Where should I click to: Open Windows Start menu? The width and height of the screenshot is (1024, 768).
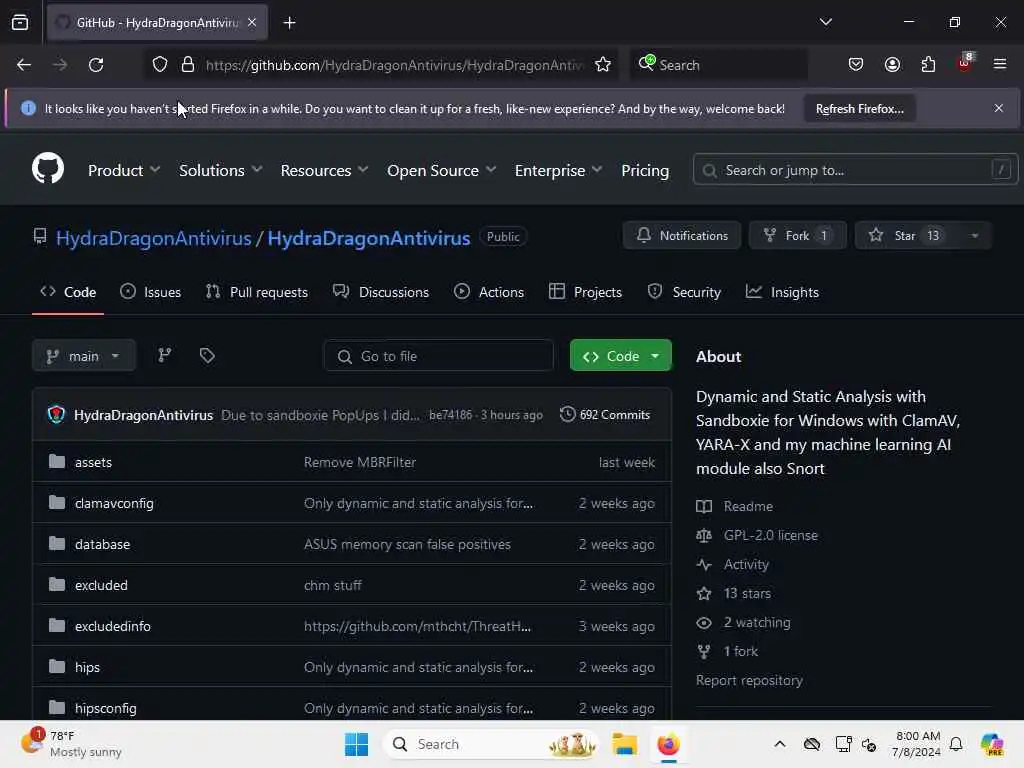click(357, 744)
